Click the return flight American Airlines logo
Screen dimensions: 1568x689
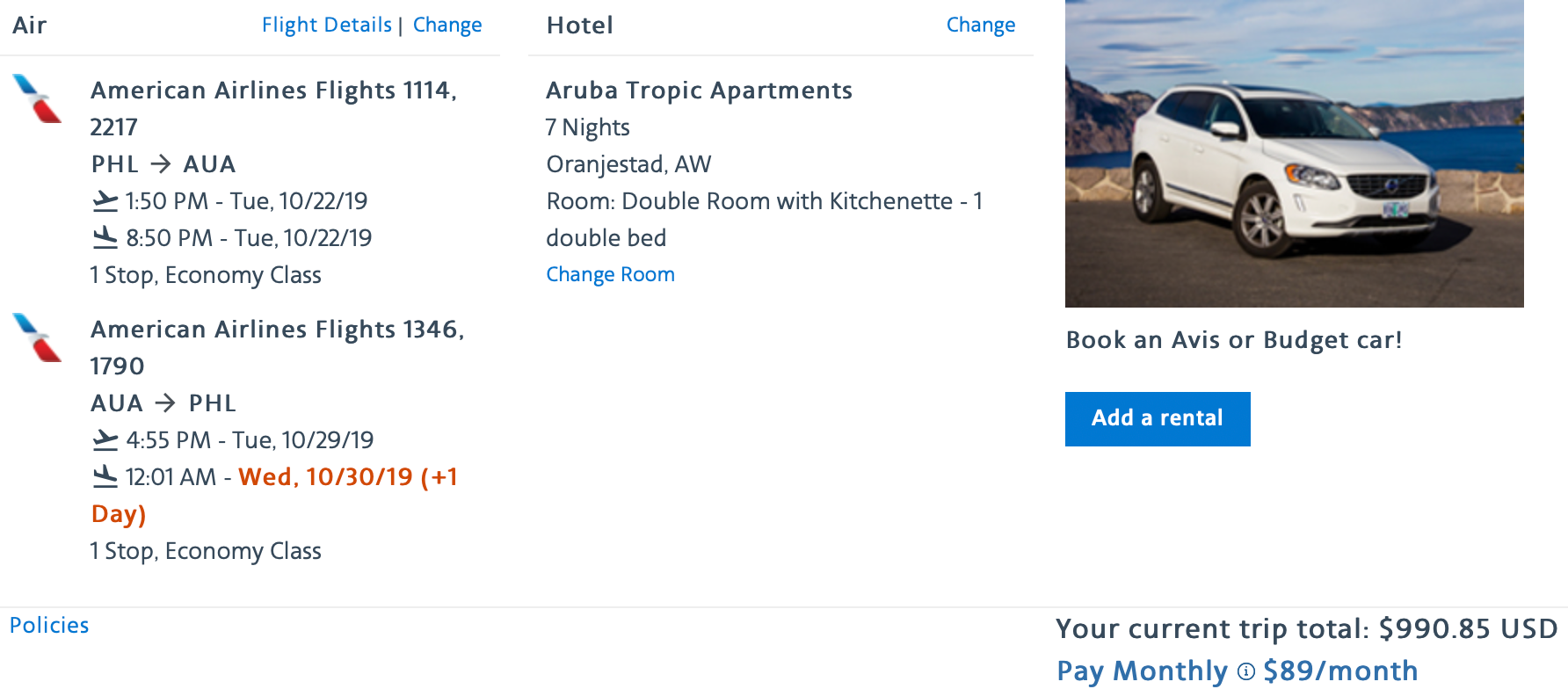pos(37,337)
